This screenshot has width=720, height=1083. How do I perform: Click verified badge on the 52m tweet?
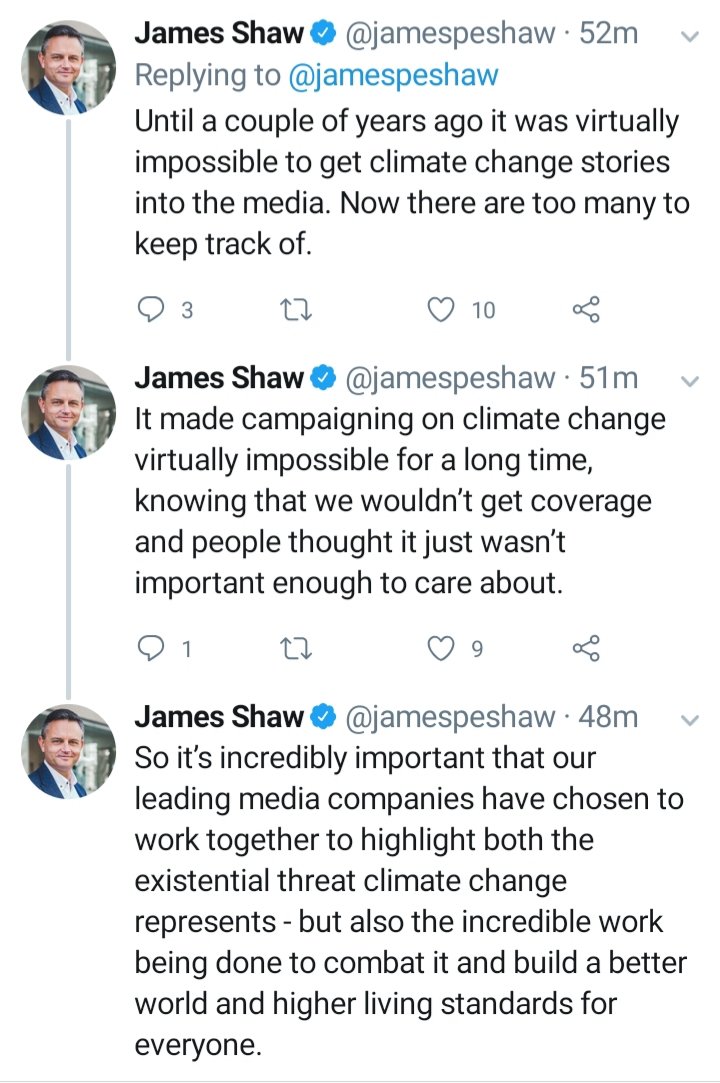(x=324, y=34)
